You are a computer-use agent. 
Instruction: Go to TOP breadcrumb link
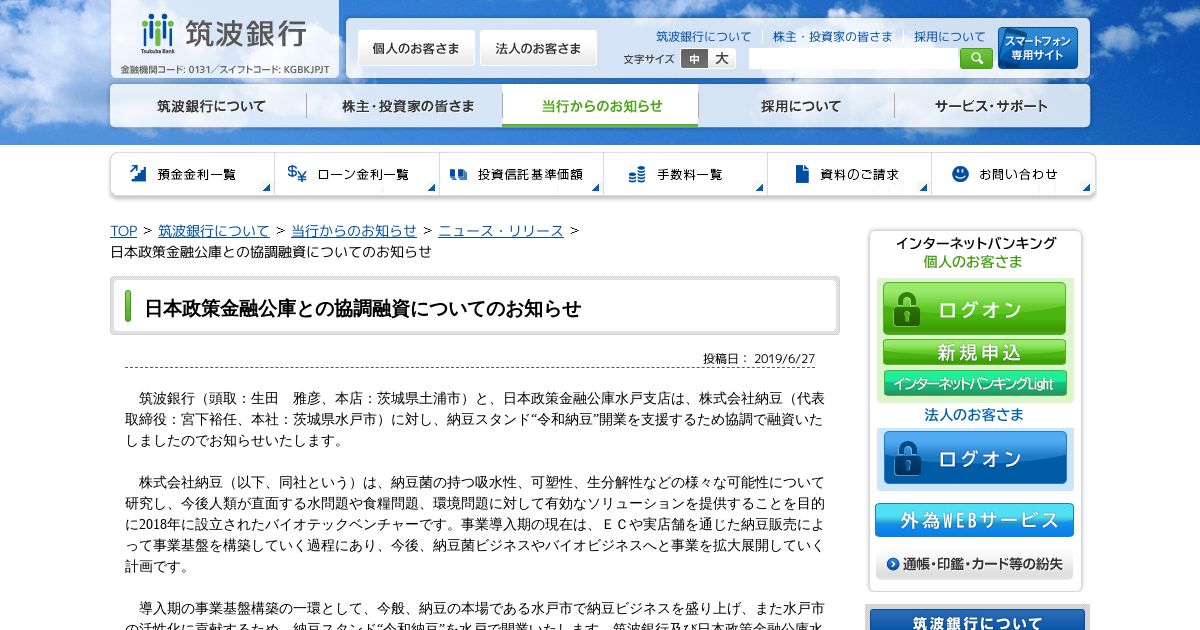(124, 231)
